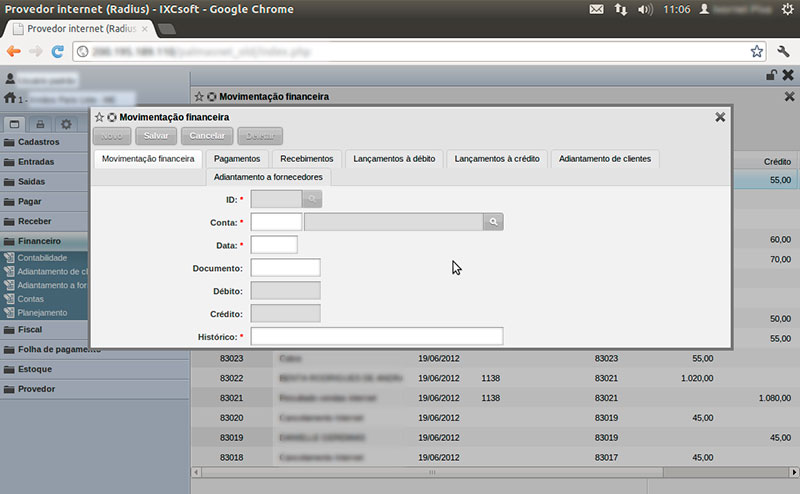
Task: Expand the Provedor menu folder
Action: pos(95,389)
